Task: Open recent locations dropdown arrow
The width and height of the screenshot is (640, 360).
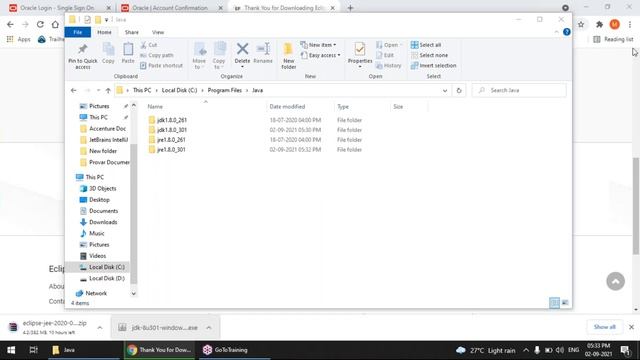Action: click(x=98, y=90)
